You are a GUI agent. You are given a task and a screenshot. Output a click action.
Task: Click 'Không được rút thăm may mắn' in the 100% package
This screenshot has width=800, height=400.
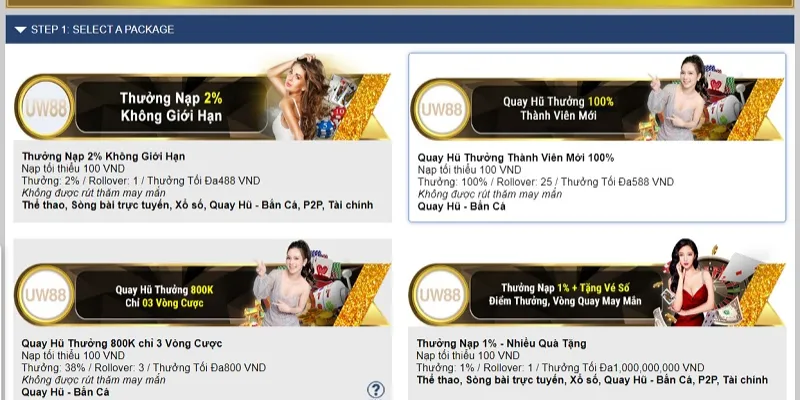[490, 194]
